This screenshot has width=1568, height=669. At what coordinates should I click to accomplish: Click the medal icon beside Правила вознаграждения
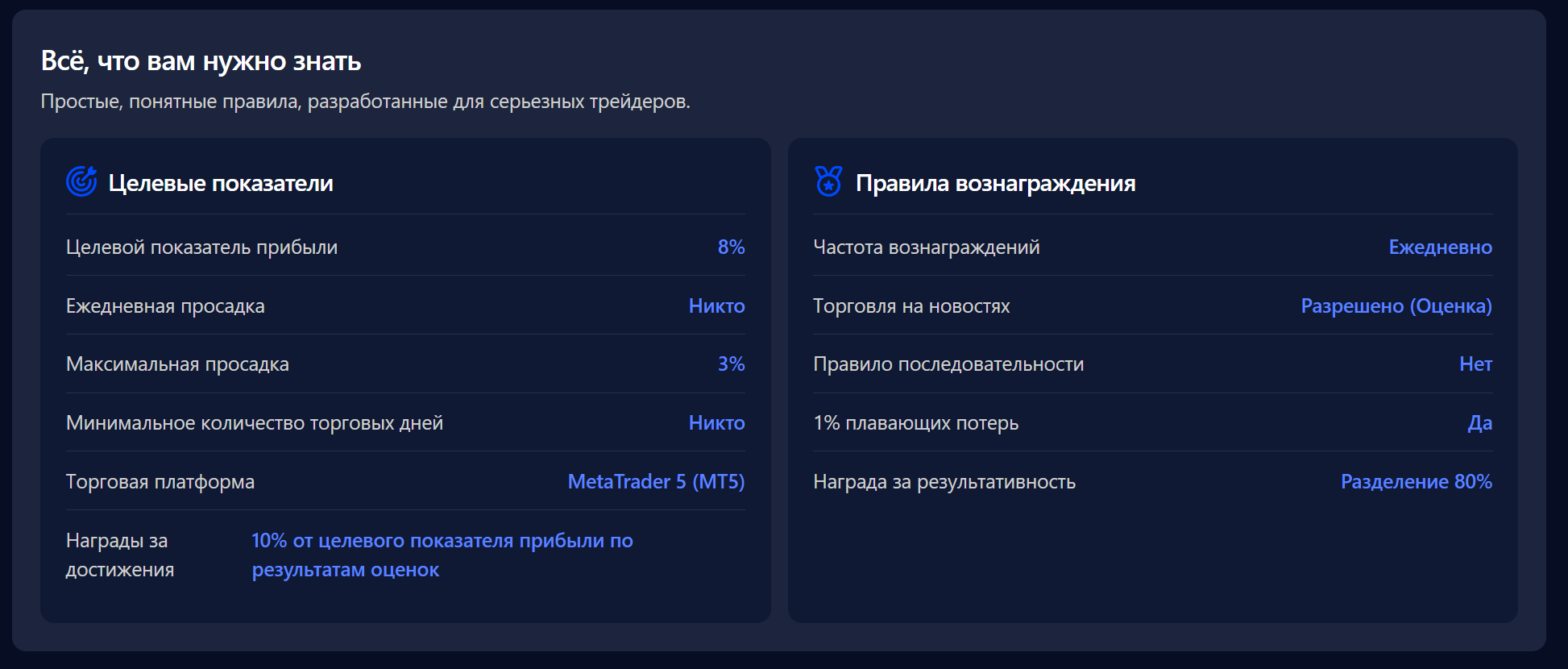[x=828, y=181]
